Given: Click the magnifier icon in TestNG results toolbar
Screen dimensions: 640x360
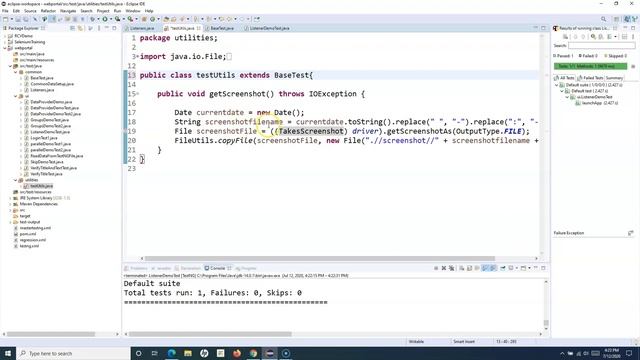Looking at the screenshot, I should [593, 37].
